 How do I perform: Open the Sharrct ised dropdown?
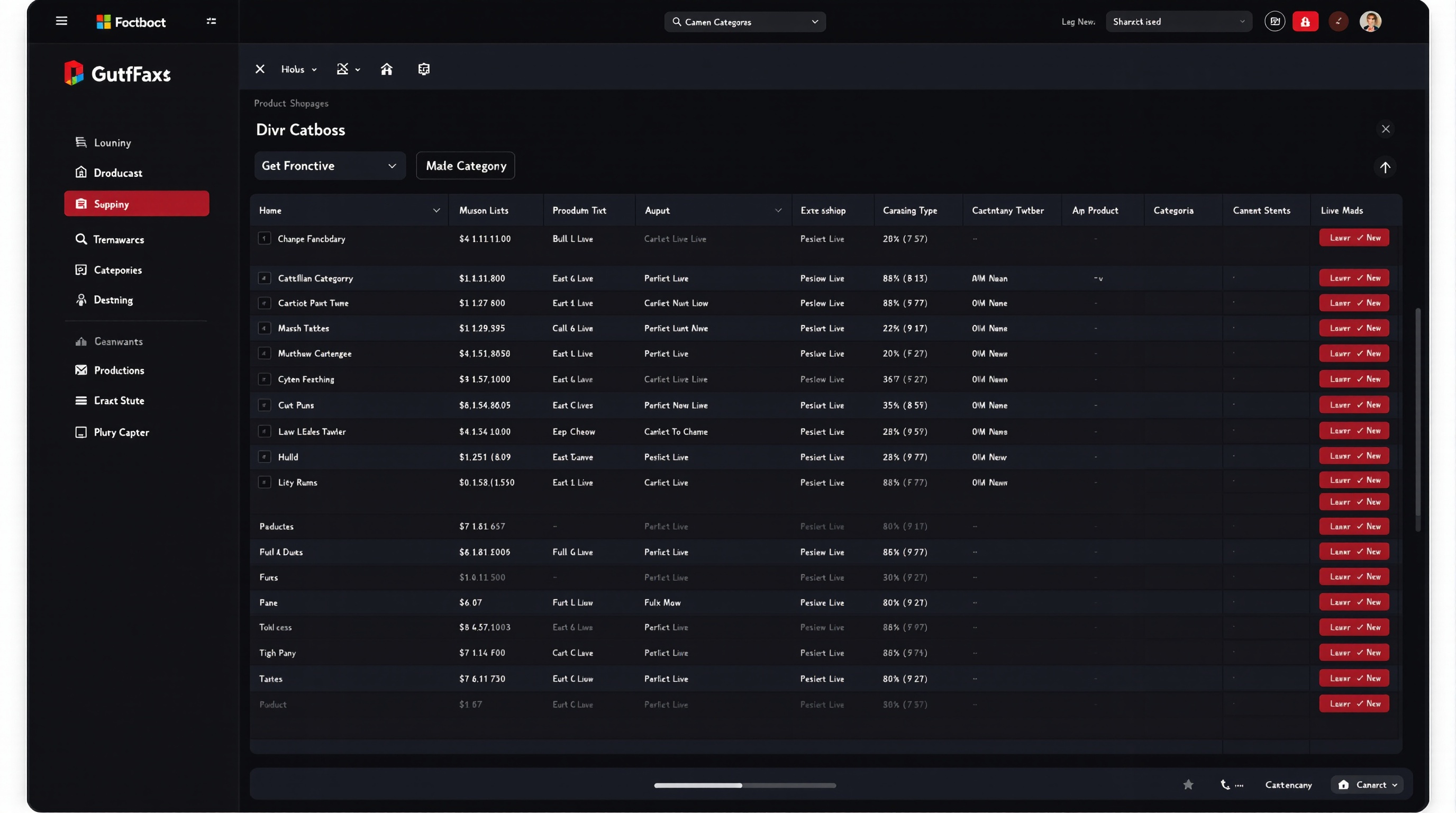(1178, 22)
